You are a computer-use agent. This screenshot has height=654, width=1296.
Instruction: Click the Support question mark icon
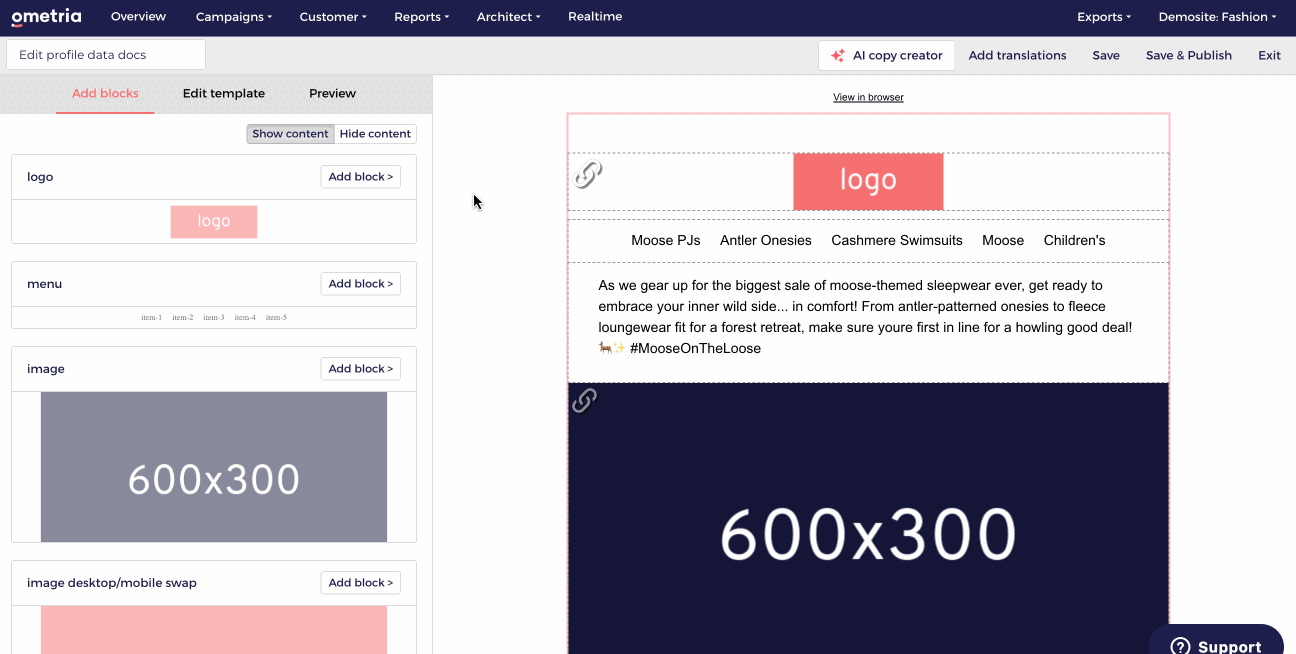(x=1180, y=645)
